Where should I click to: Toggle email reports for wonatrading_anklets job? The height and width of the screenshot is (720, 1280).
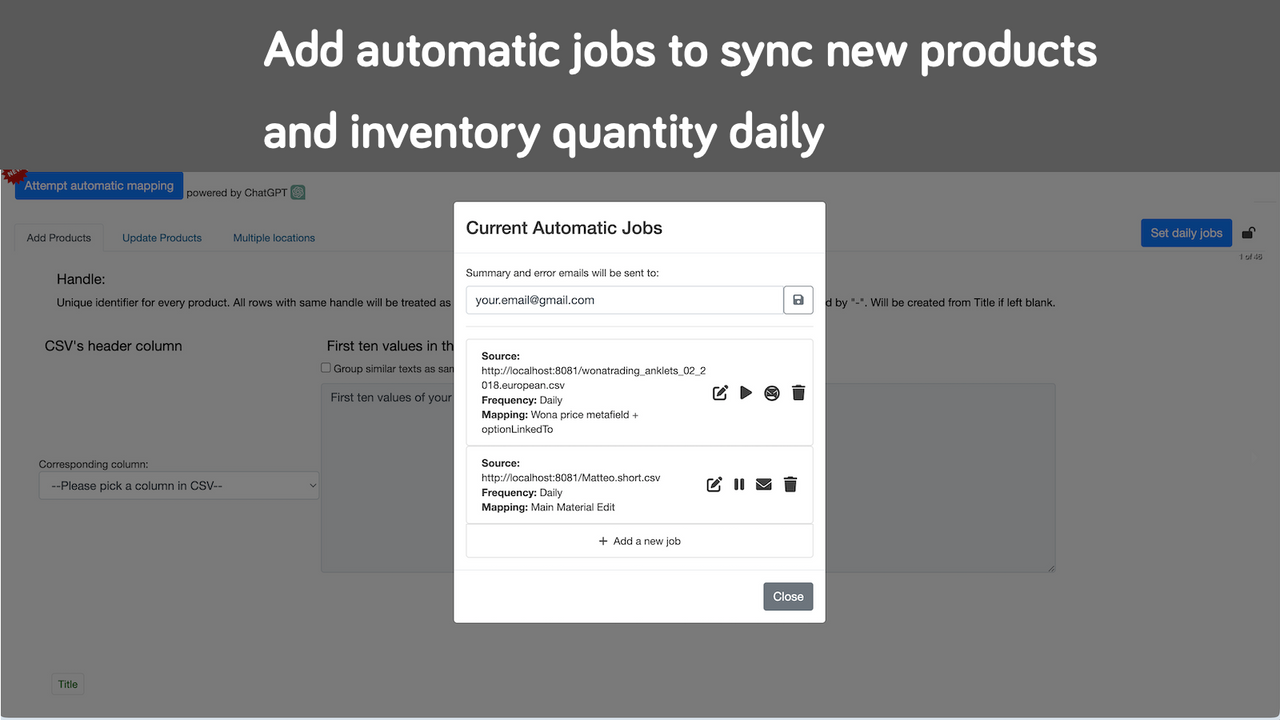tap(771, 393)
